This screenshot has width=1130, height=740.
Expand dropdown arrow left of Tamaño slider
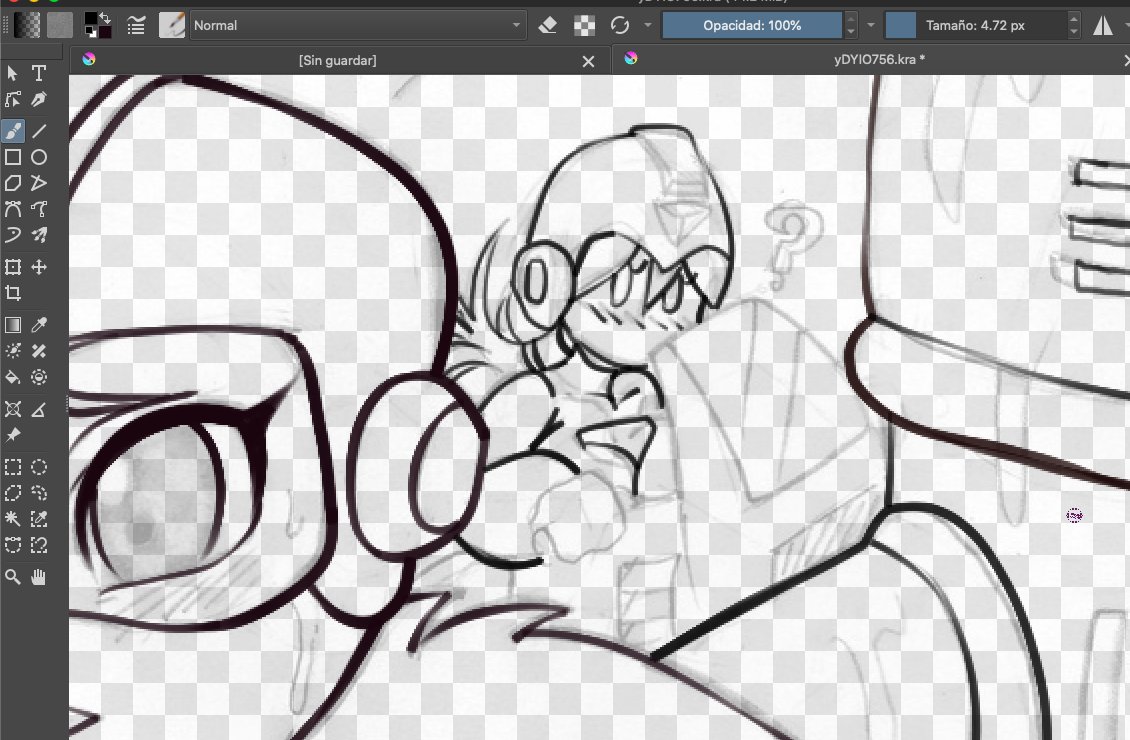coord(871,25)
